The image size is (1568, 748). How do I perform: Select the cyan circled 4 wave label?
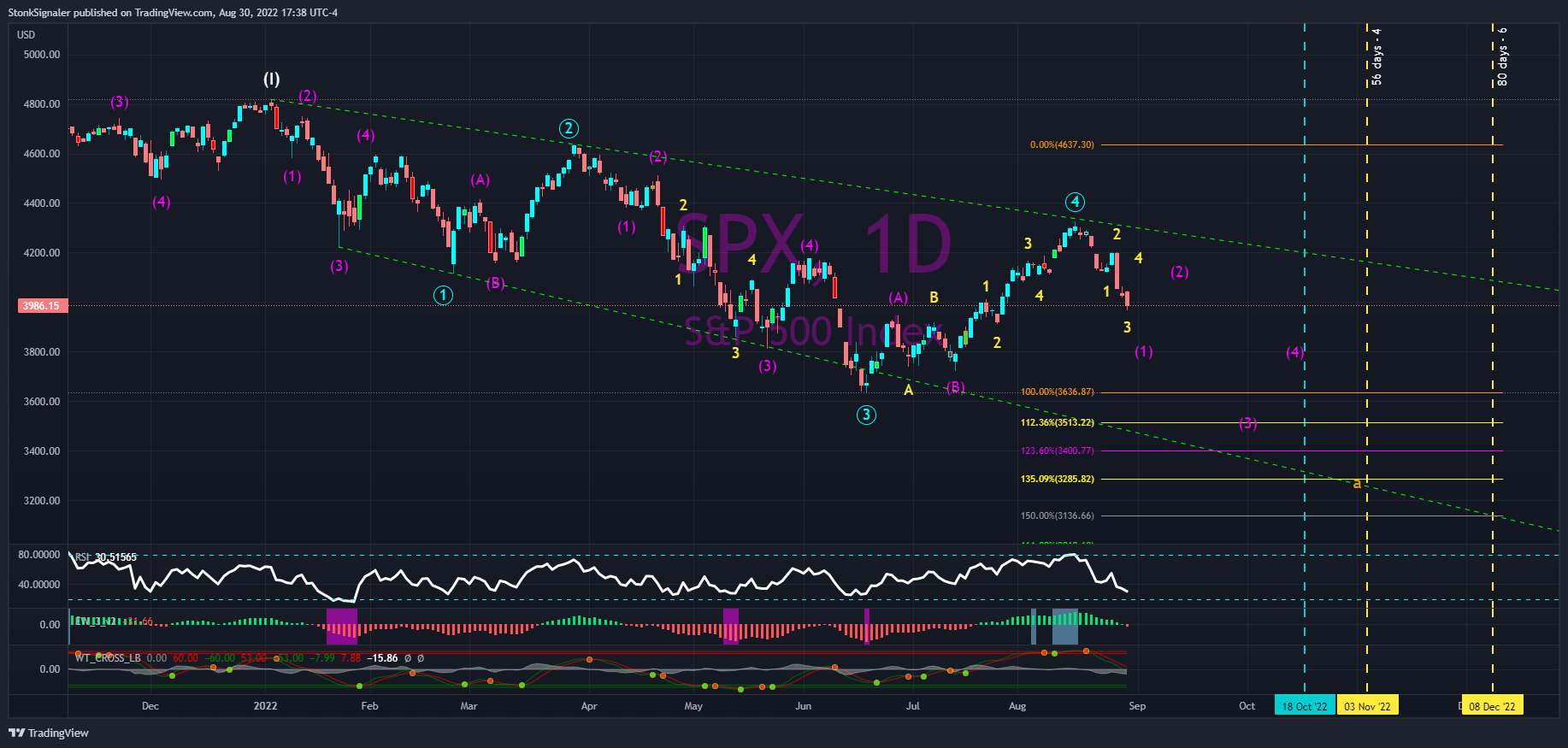point(1075,202)
